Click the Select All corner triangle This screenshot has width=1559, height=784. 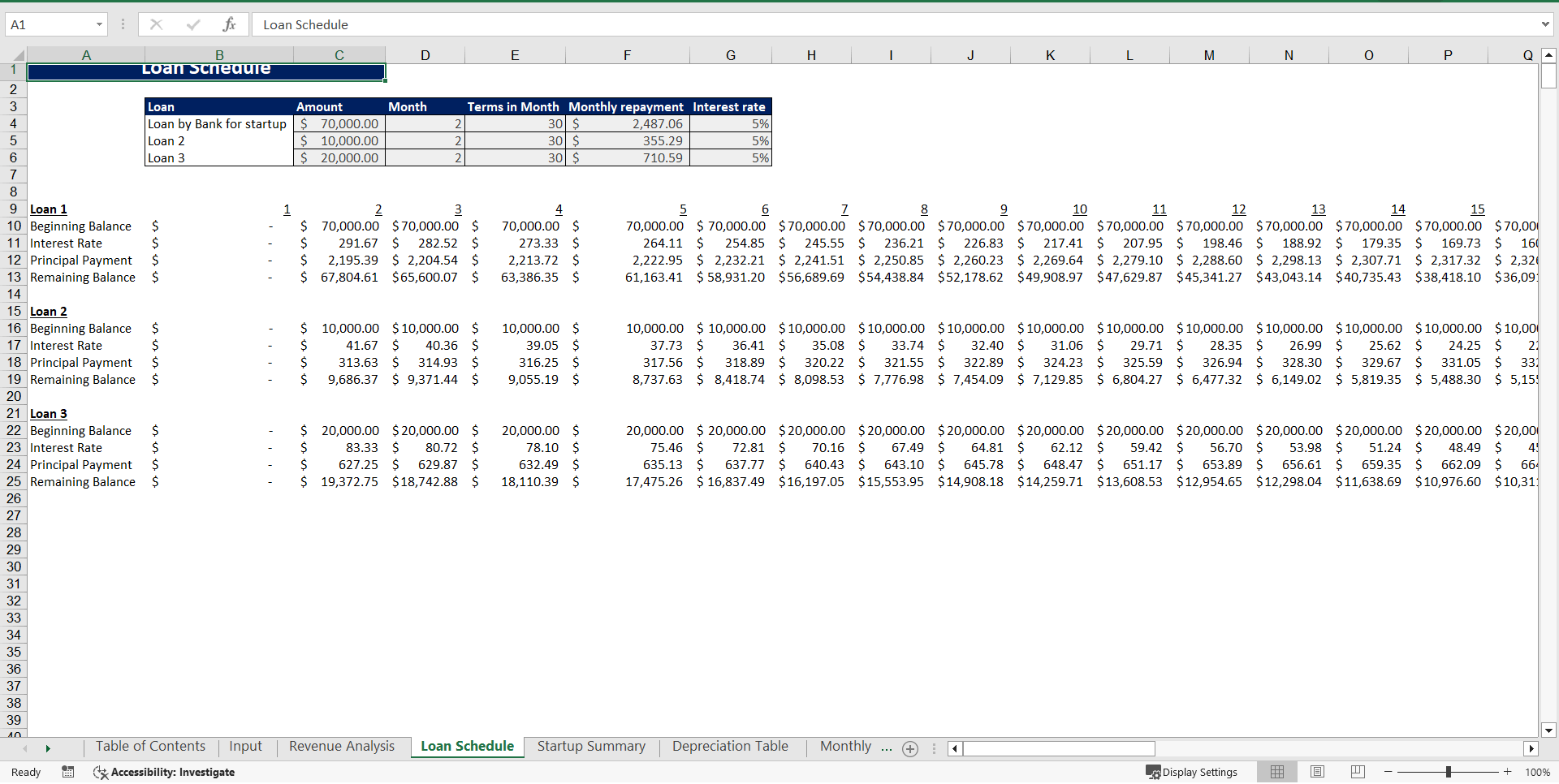pyautogui.click(x=18, y=55)
